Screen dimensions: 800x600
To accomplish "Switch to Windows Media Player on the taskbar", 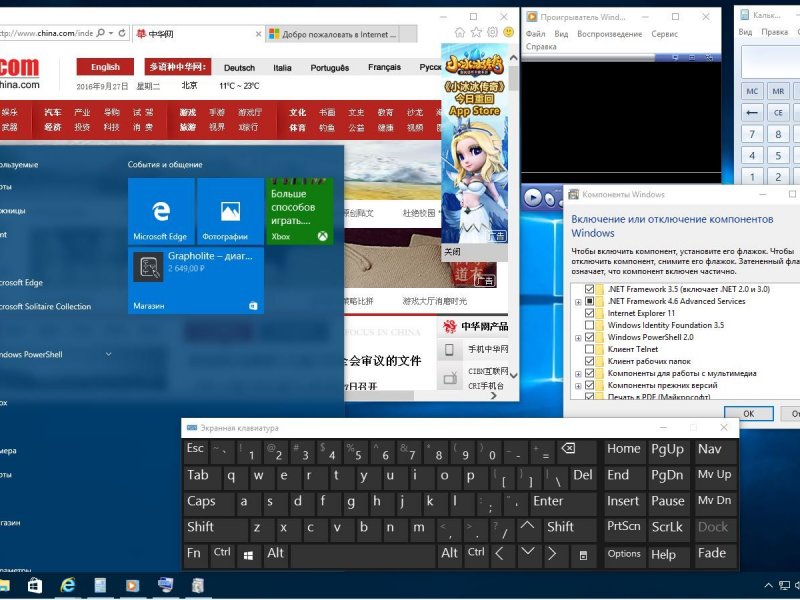I will pyautogui.click(x=133, y=585).
